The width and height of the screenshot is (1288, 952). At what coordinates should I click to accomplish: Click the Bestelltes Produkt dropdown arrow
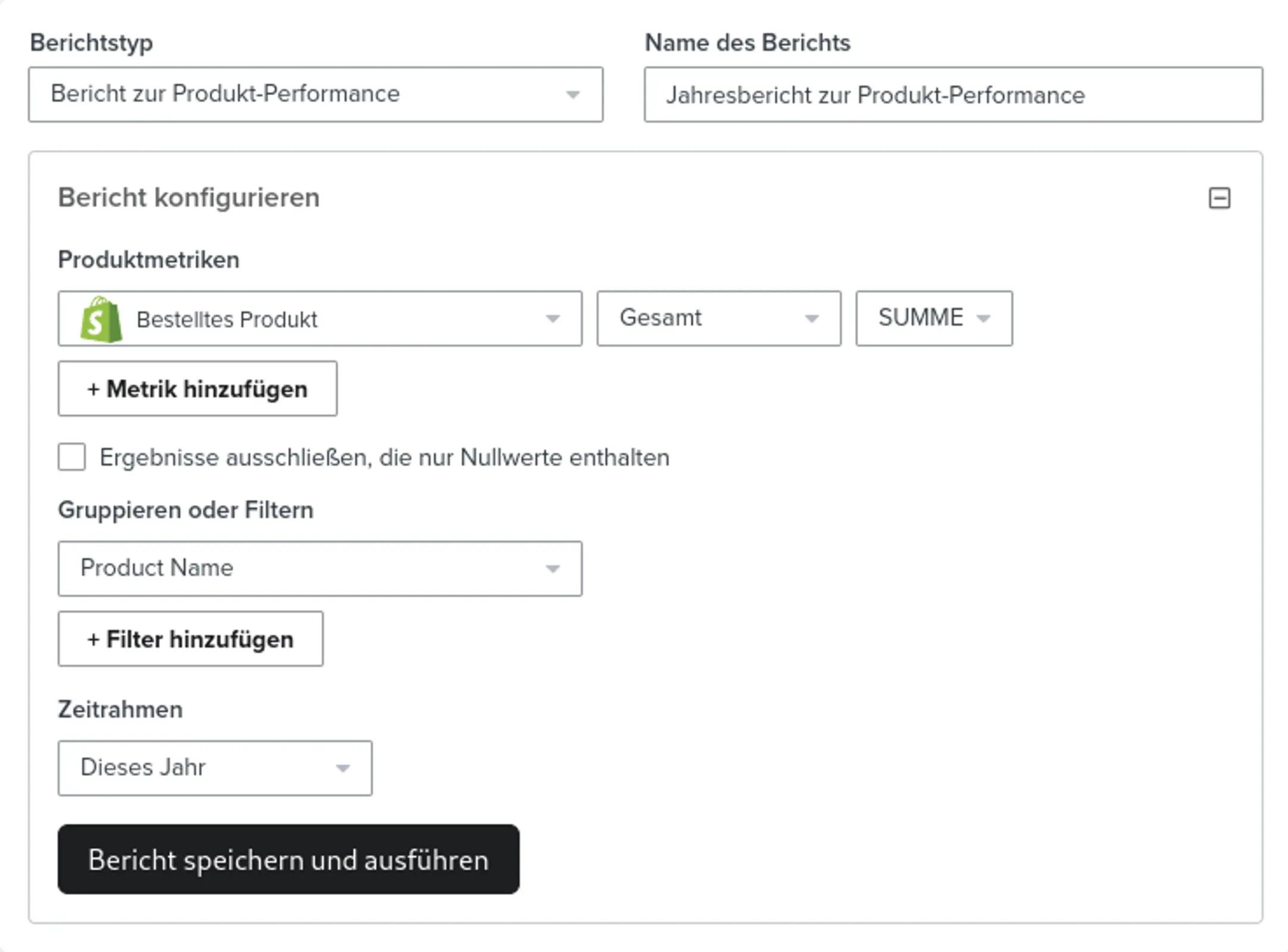click(552, 319)
